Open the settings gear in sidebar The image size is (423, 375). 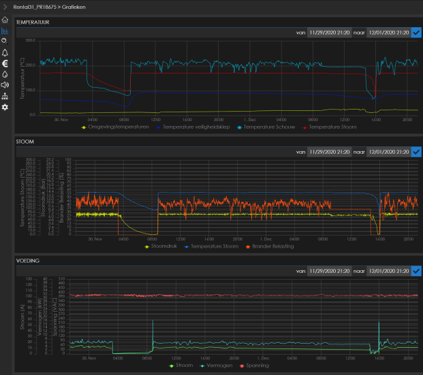pos(5,107)
